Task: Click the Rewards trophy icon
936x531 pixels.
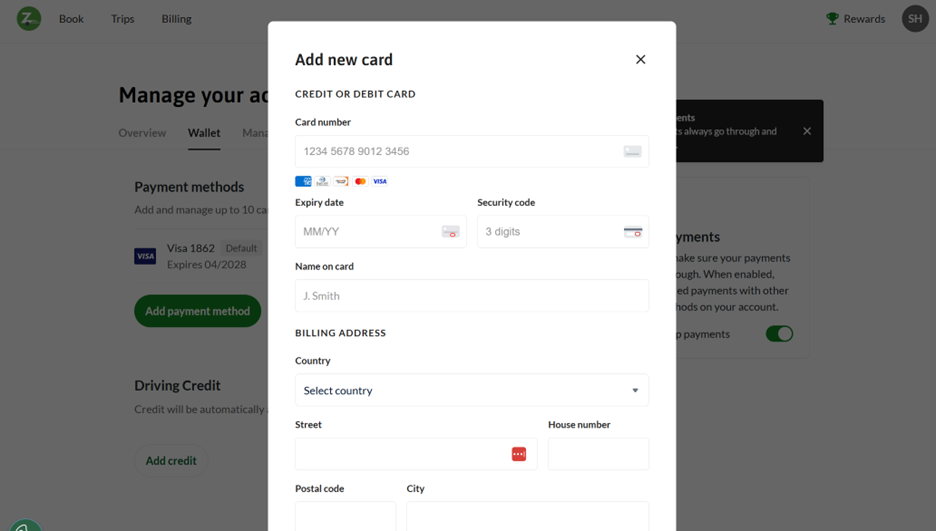Action: click(832, 18)
